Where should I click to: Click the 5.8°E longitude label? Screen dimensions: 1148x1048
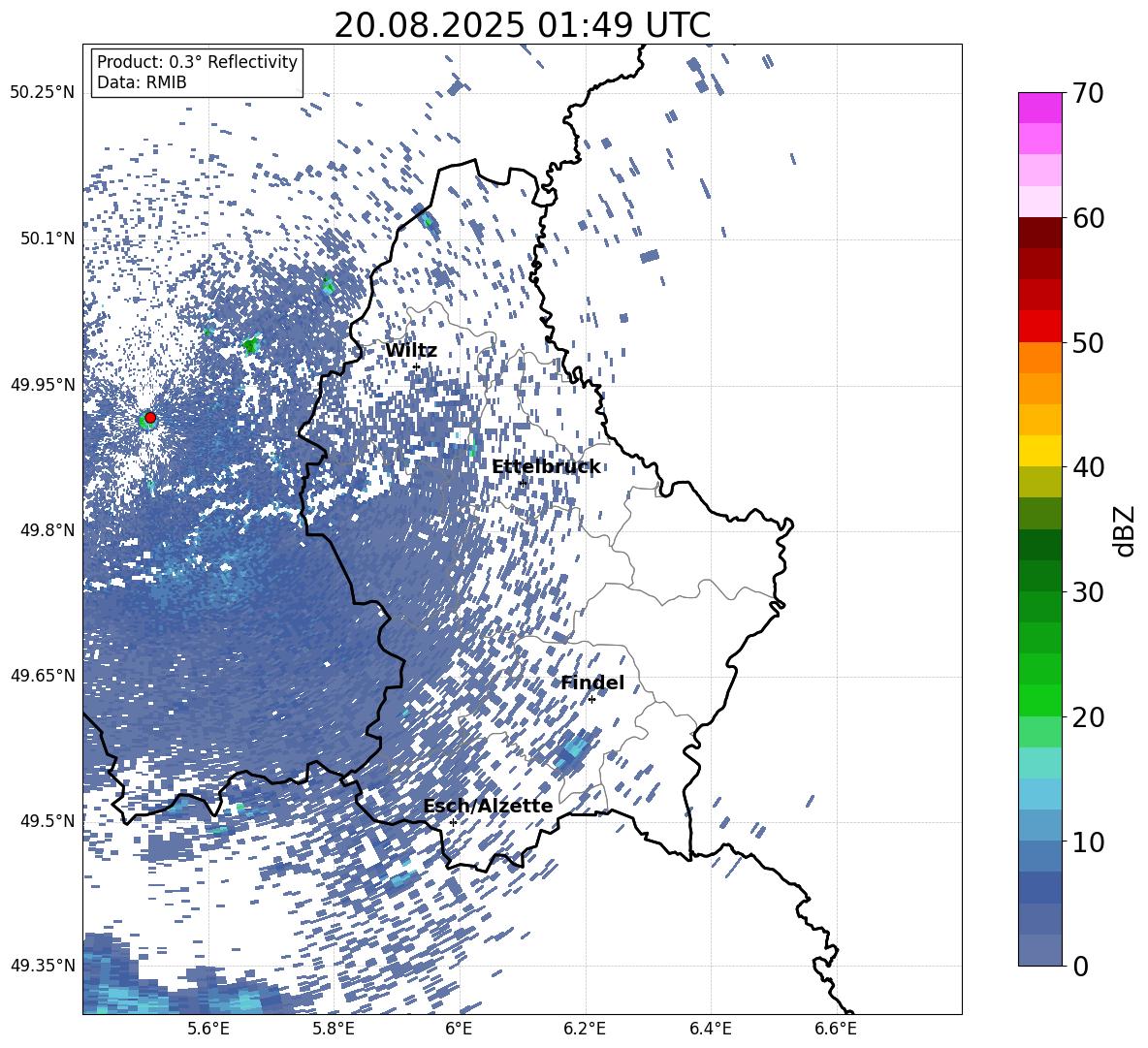pos(334,1029)
